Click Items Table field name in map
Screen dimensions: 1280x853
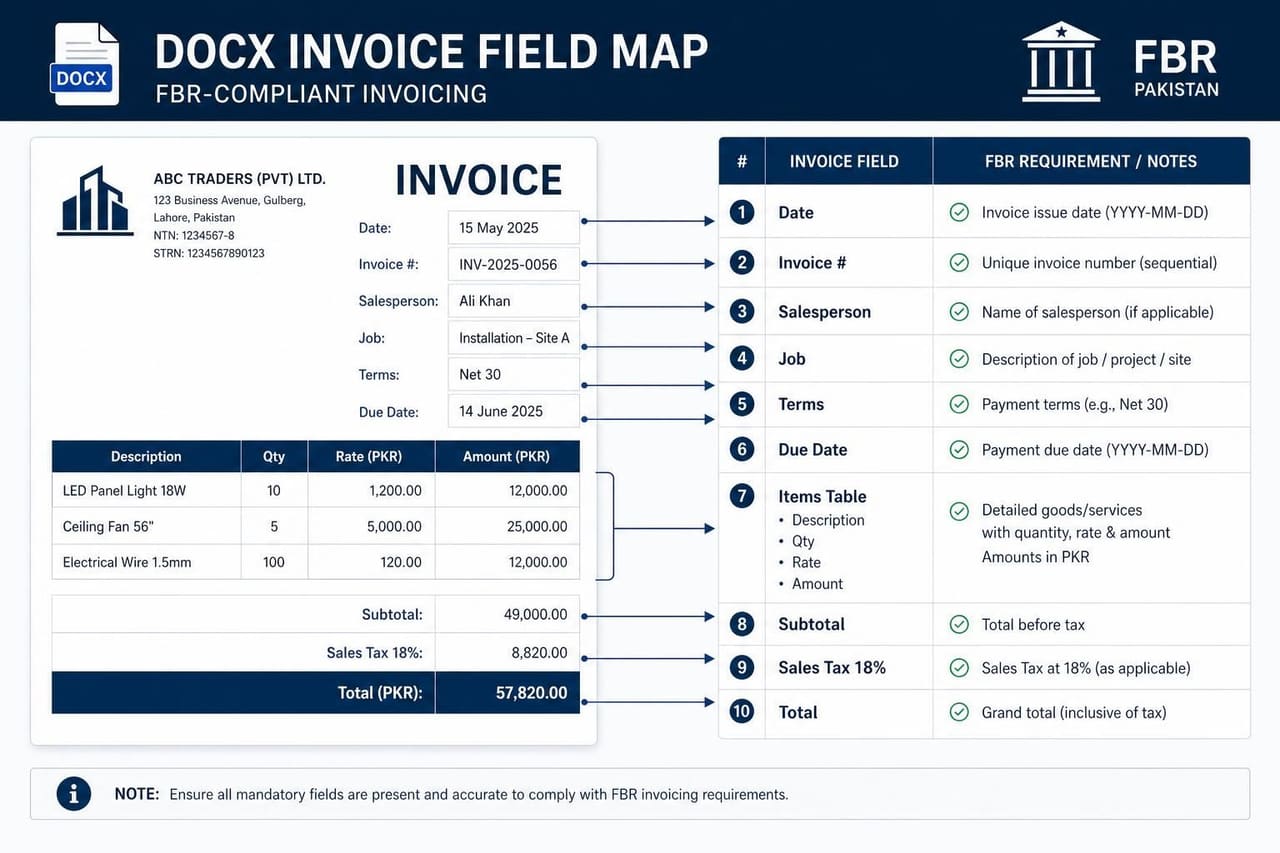(822, 496)
